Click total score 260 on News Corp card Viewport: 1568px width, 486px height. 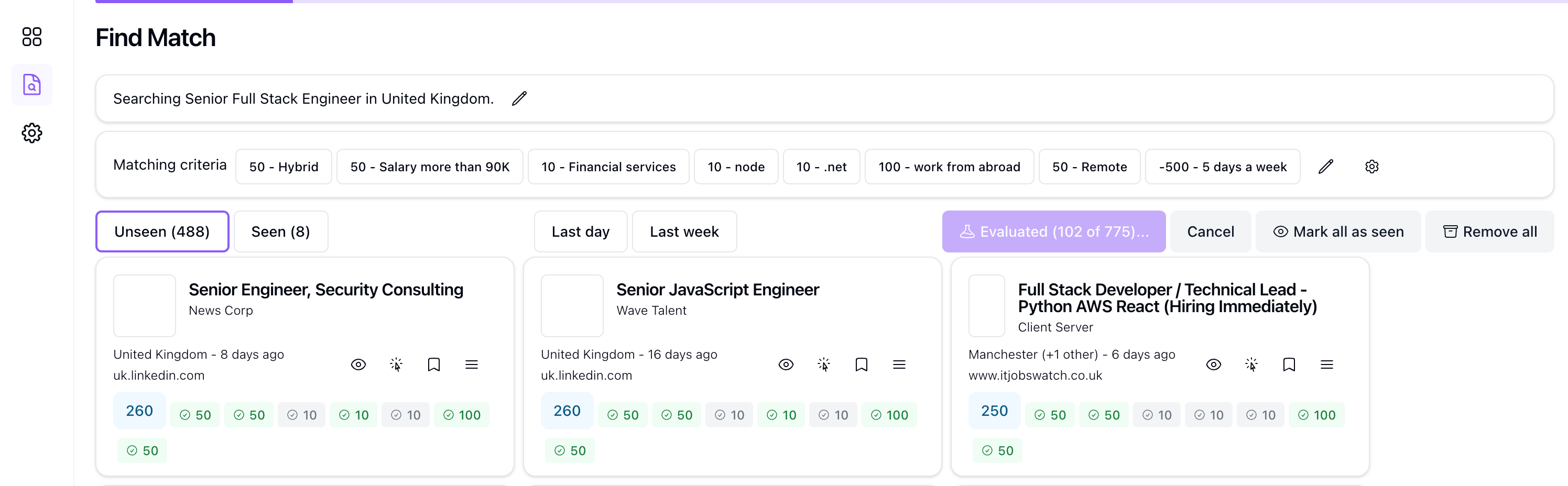point(139,411)
